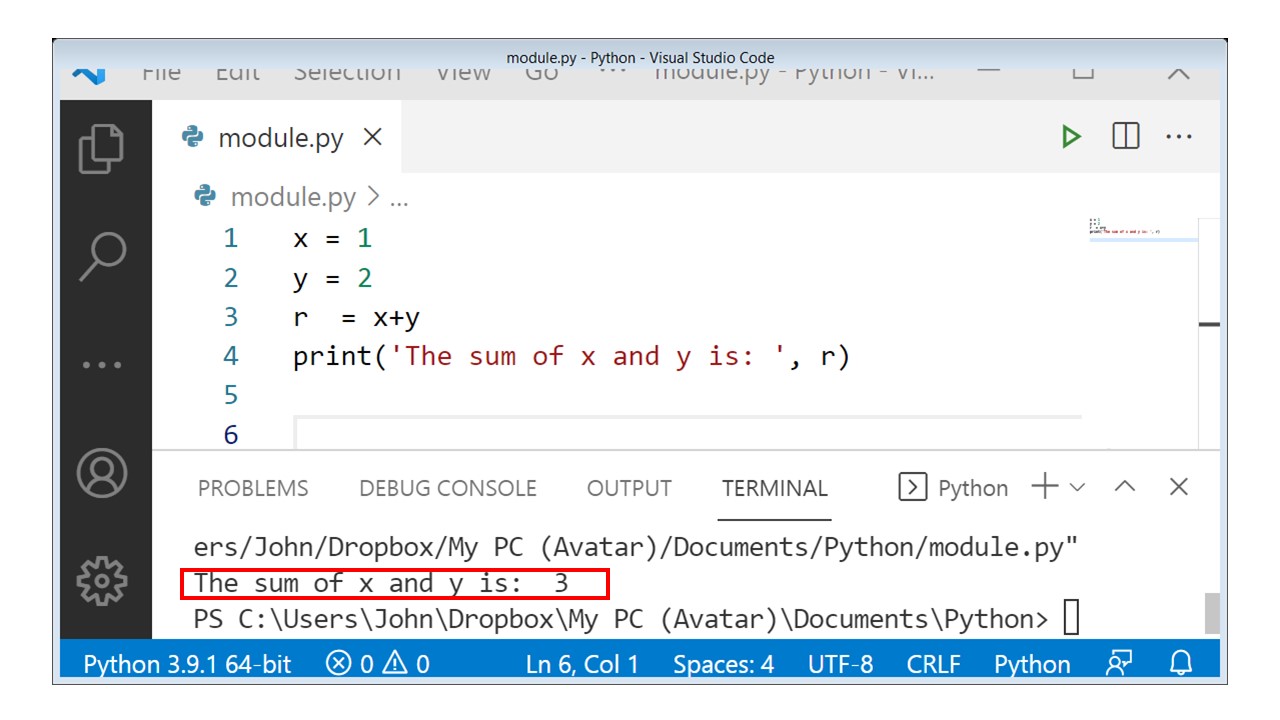Split the editor to the right
1280x720 pixels.
(x=1126, y=136)
